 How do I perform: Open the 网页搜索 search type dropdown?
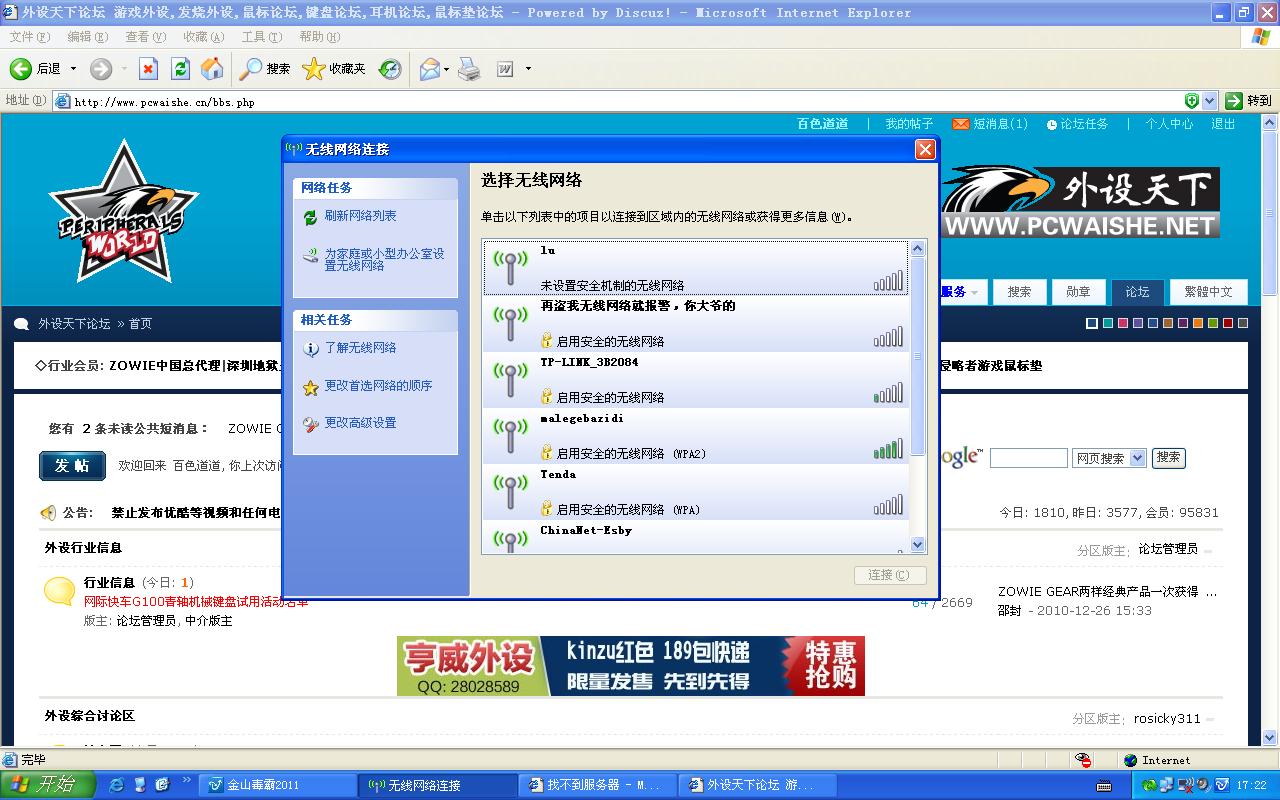(1137, 458)
